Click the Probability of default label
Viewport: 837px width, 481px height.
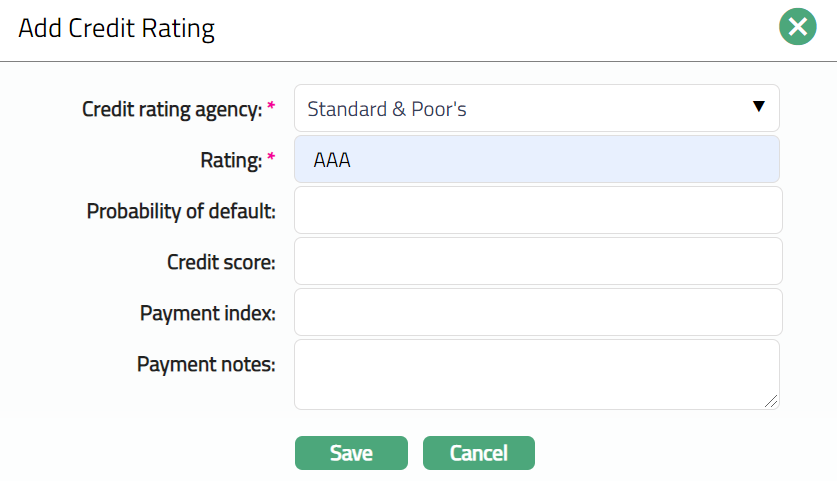click(x=181, y=212)
